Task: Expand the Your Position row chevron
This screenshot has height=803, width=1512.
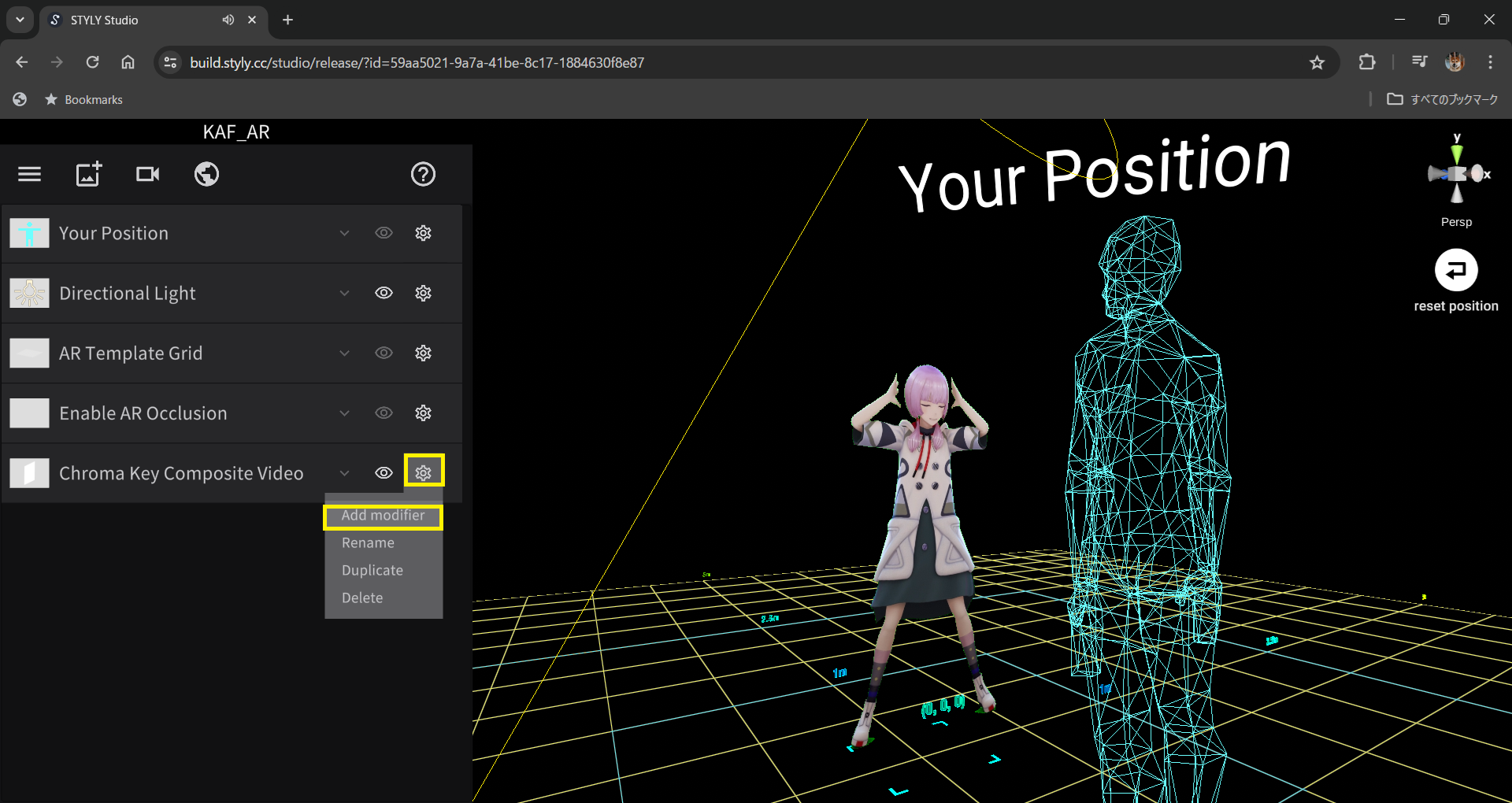Action: point(344,233)
